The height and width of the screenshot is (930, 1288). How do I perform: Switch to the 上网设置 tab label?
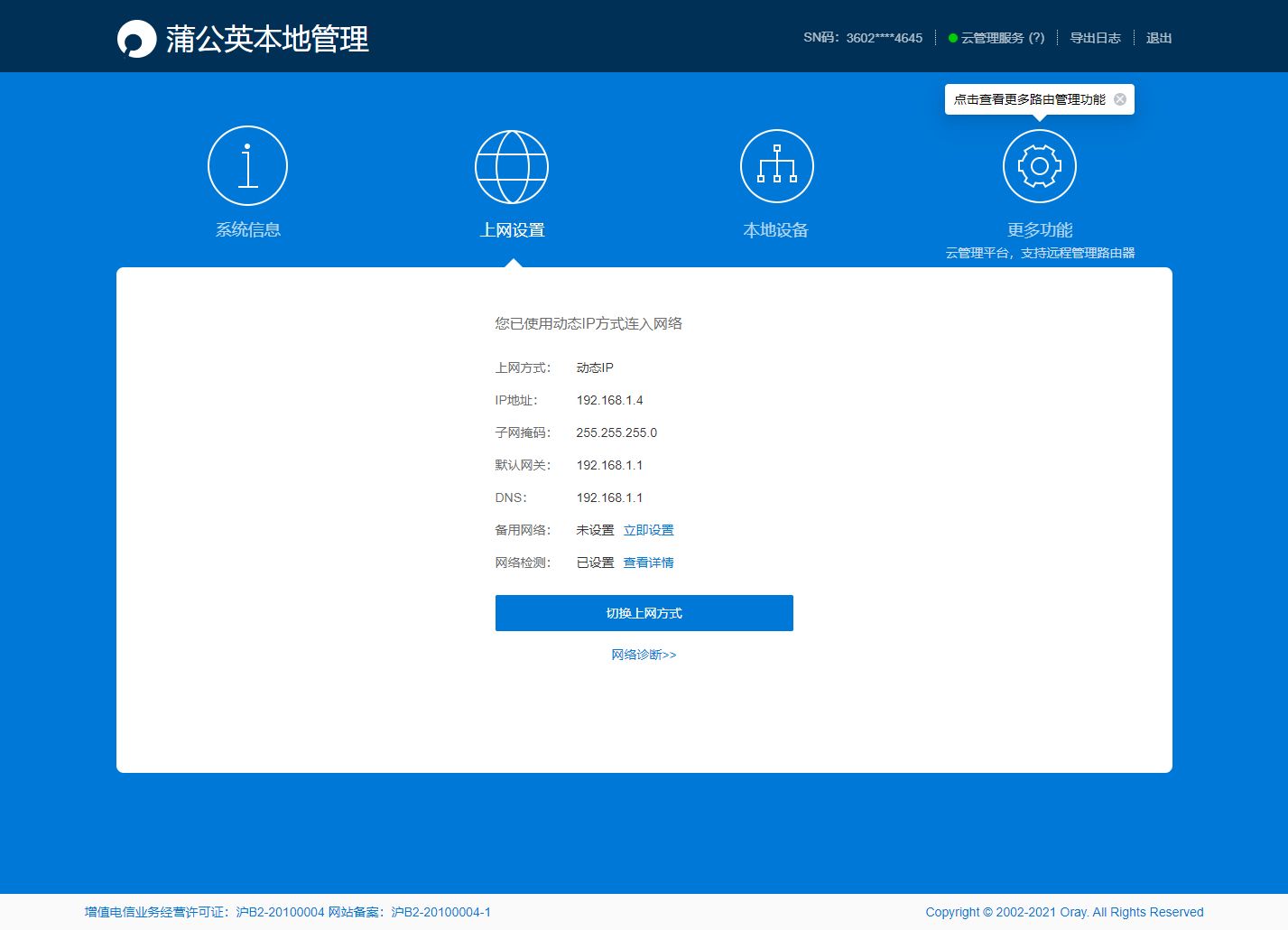tap(512, 230)
